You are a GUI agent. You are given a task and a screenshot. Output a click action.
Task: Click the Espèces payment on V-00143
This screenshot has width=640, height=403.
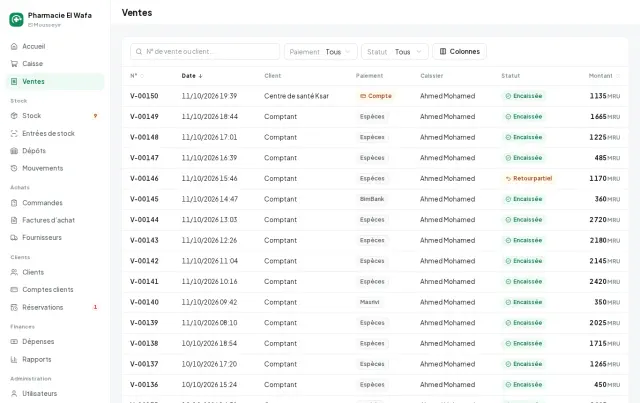372,240
